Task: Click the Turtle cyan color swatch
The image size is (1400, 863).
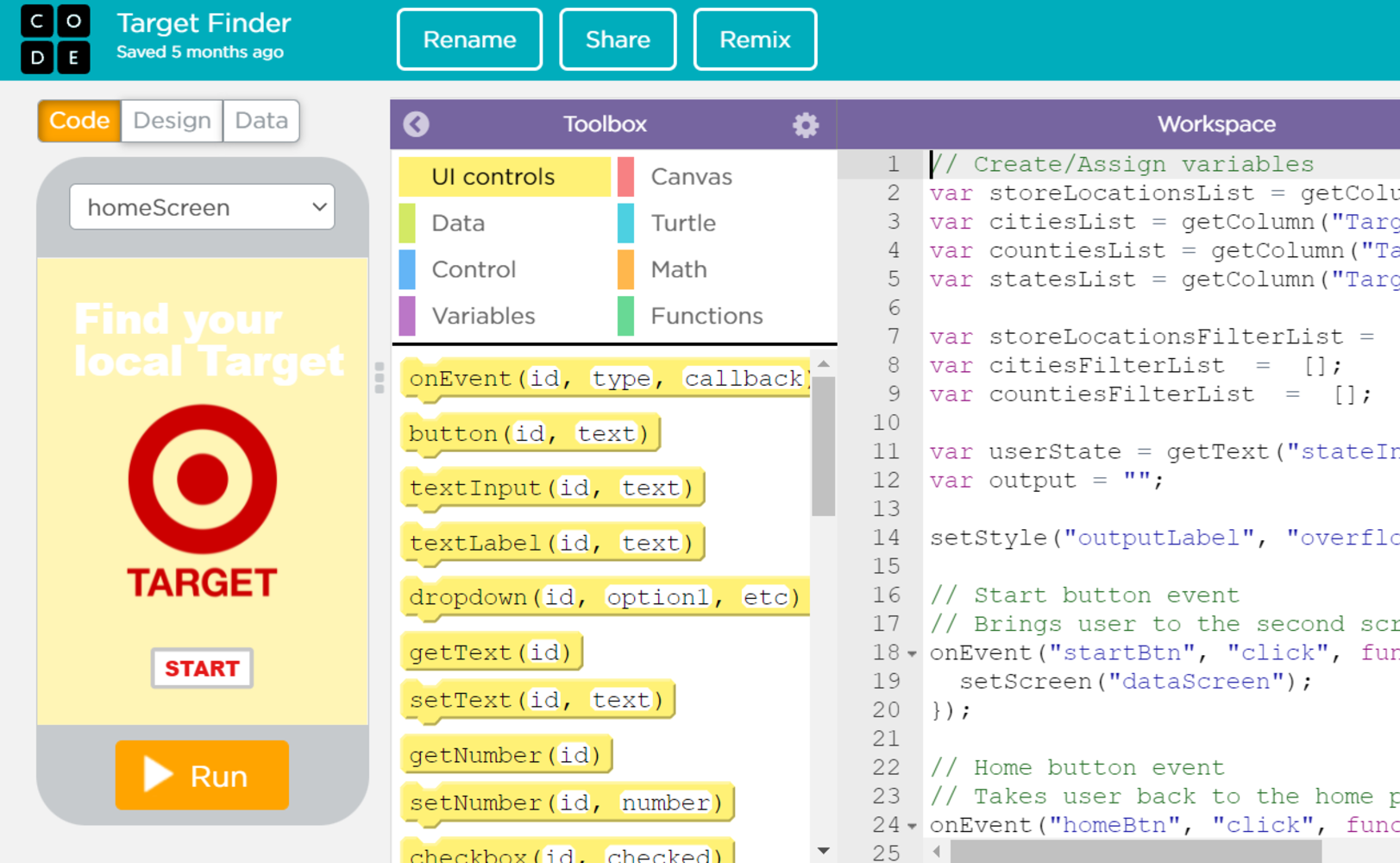Action: tap(626, 224)
